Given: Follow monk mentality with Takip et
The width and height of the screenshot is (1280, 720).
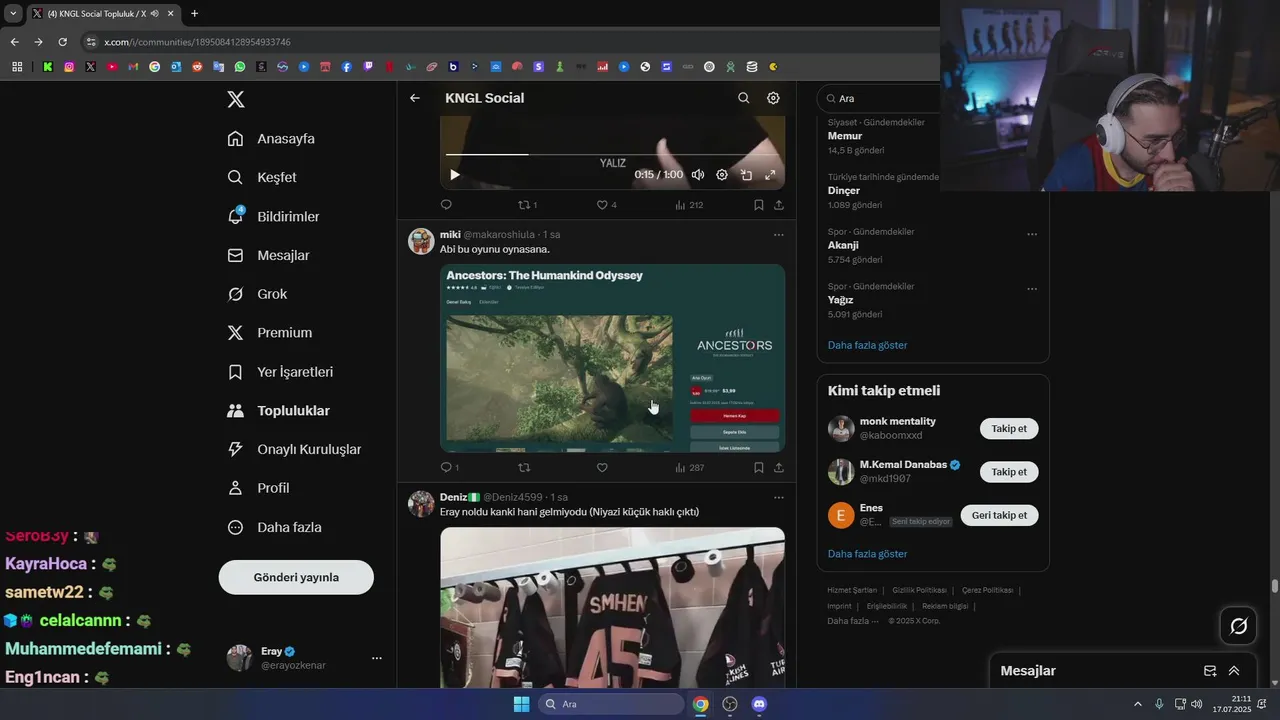Looking at the screenshot, I should 1009,428.
